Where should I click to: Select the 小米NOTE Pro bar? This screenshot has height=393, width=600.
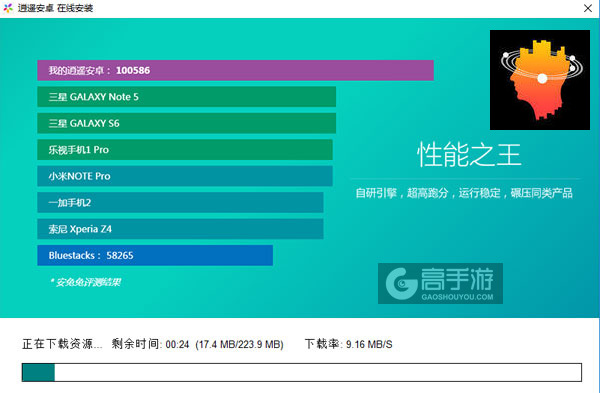(185, 176)
